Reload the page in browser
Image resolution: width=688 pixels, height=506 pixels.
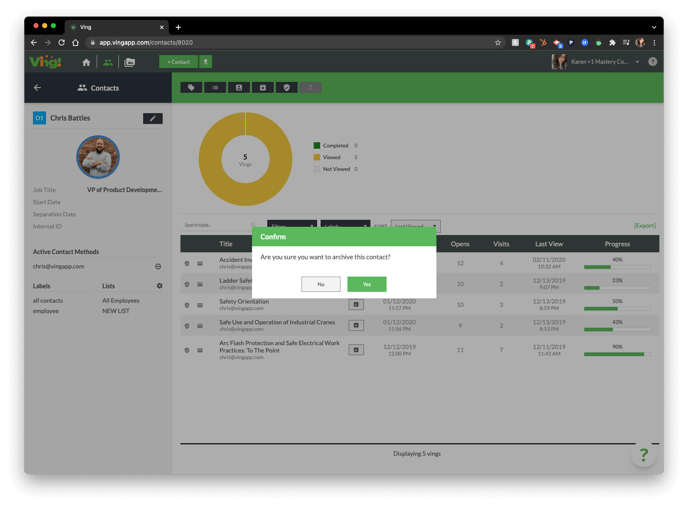click(x=61, y=43)
